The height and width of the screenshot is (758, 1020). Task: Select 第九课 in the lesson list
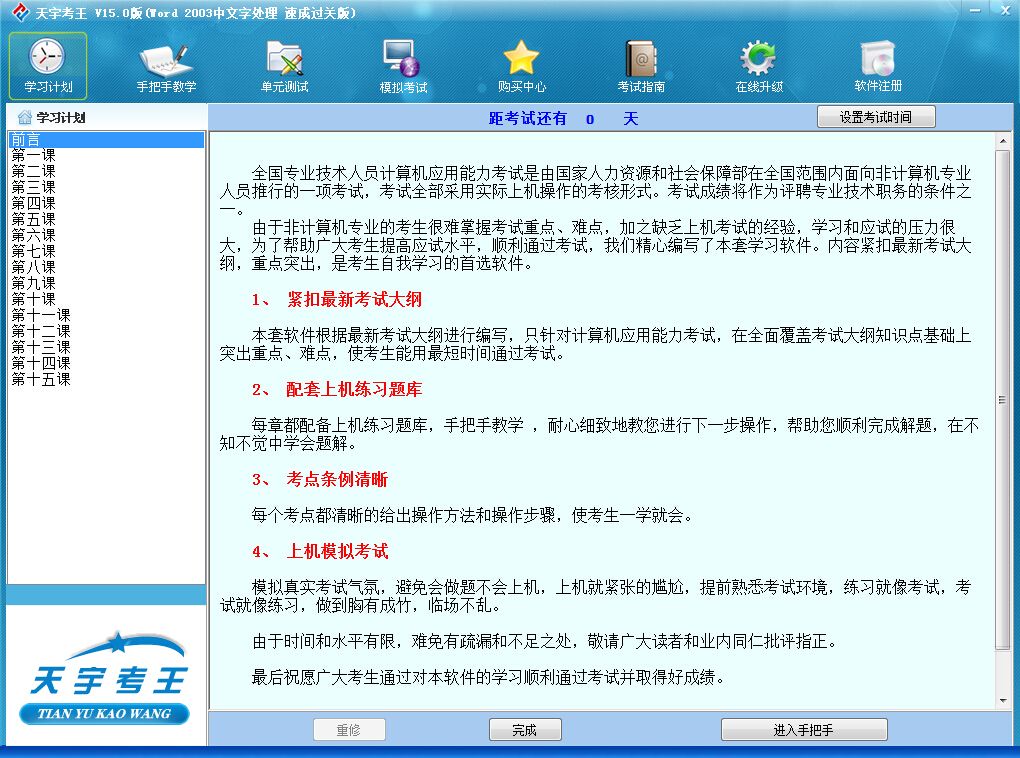106,283
